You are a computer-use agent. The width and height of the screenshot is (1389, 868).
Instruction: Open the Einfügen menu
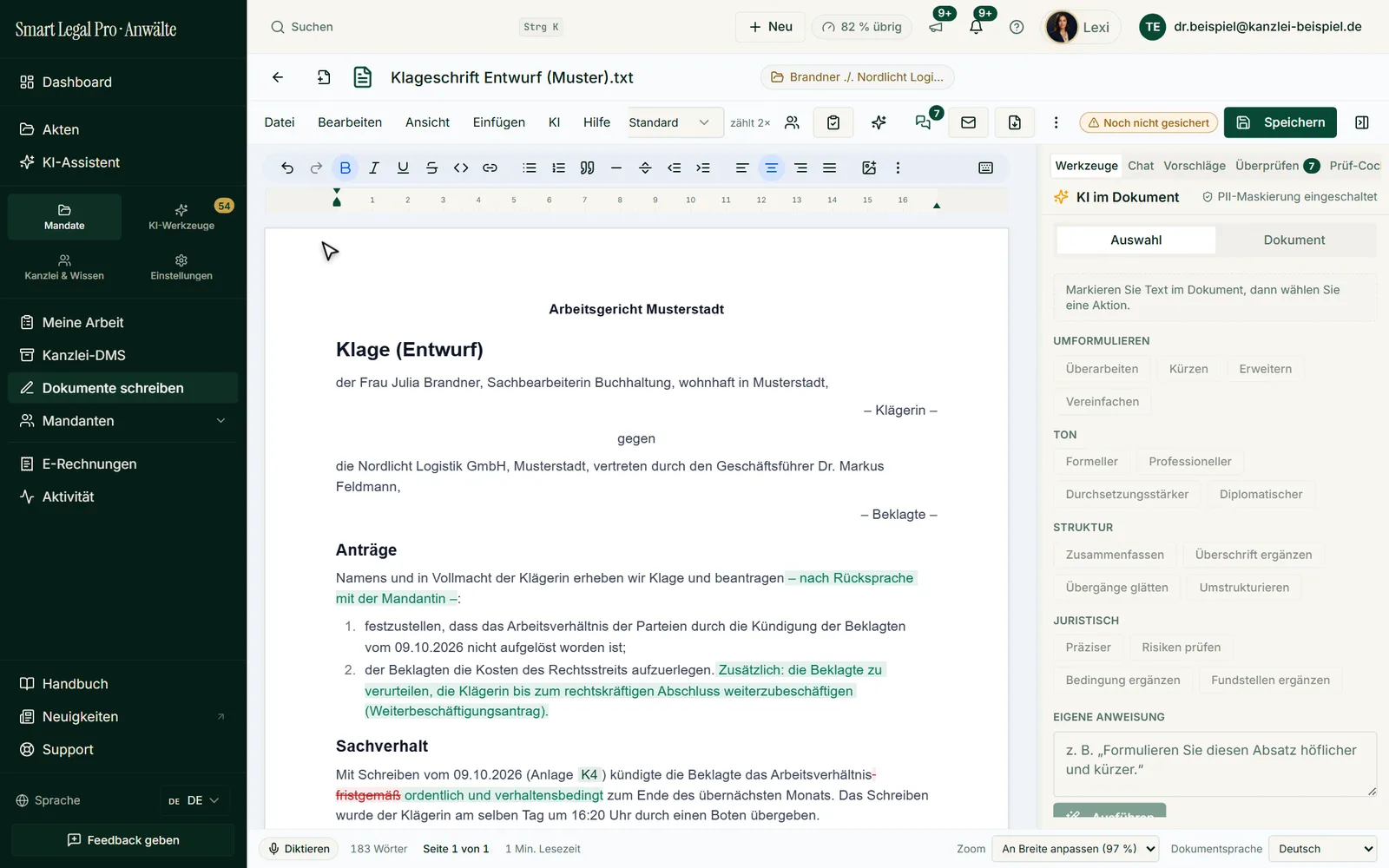point(499,122)
